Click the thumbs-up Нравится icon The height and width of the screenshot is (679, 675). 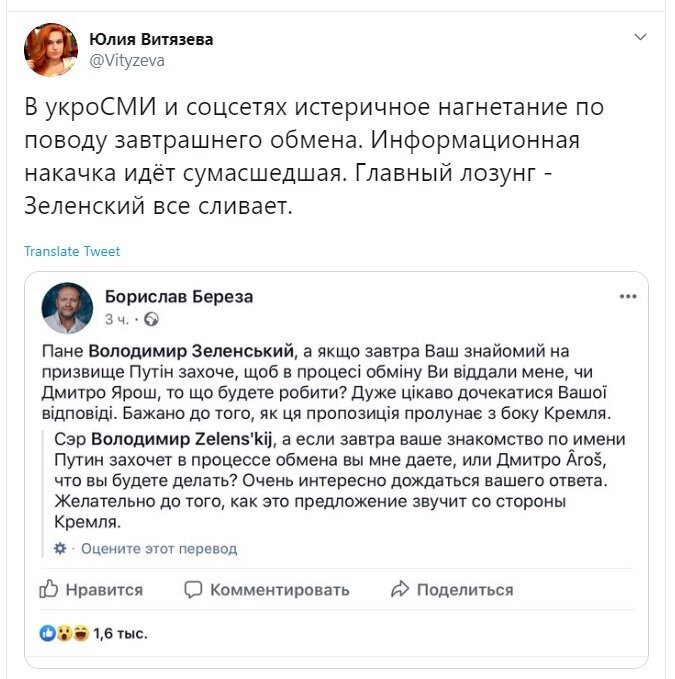point(48,589)
